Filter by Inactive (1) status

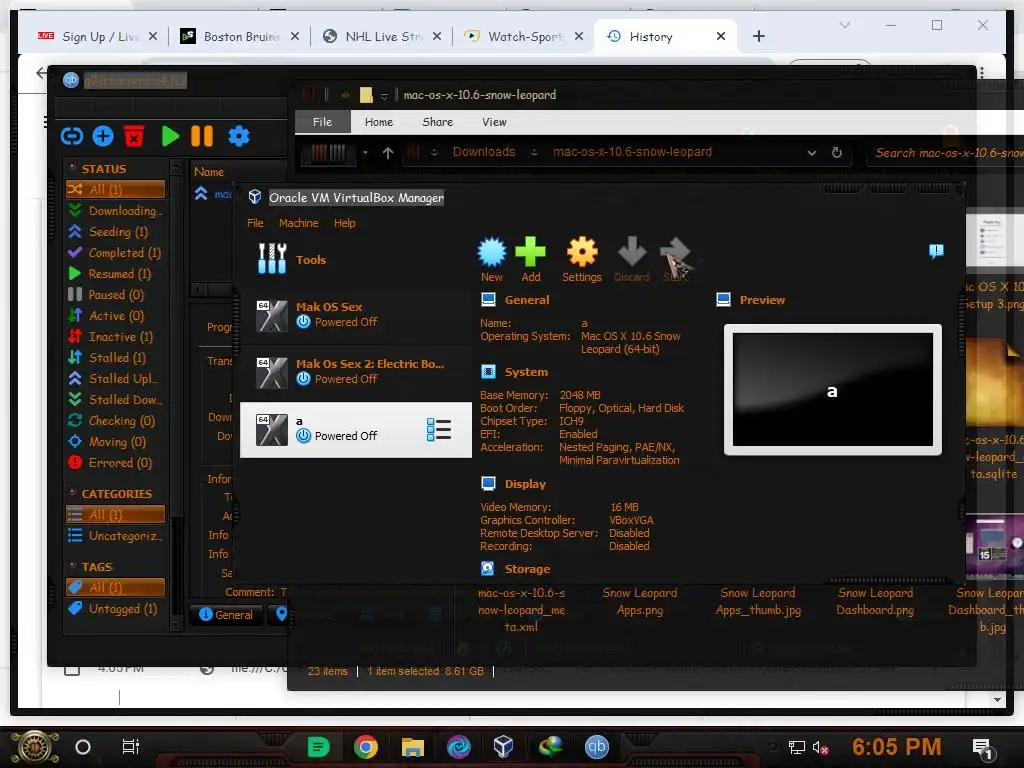[116, 336]
